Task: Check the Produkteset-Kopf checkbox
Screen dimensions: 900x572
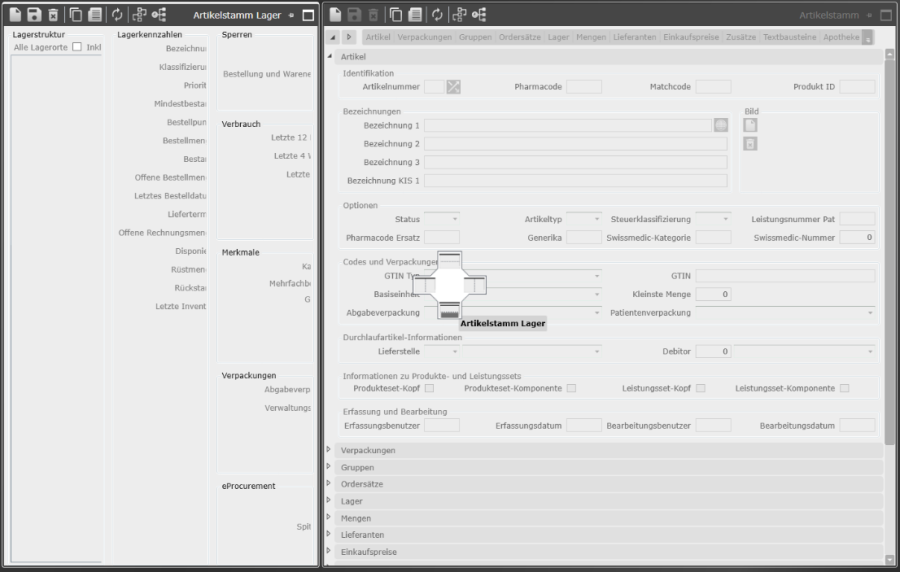Action: [x=429, y=388]
